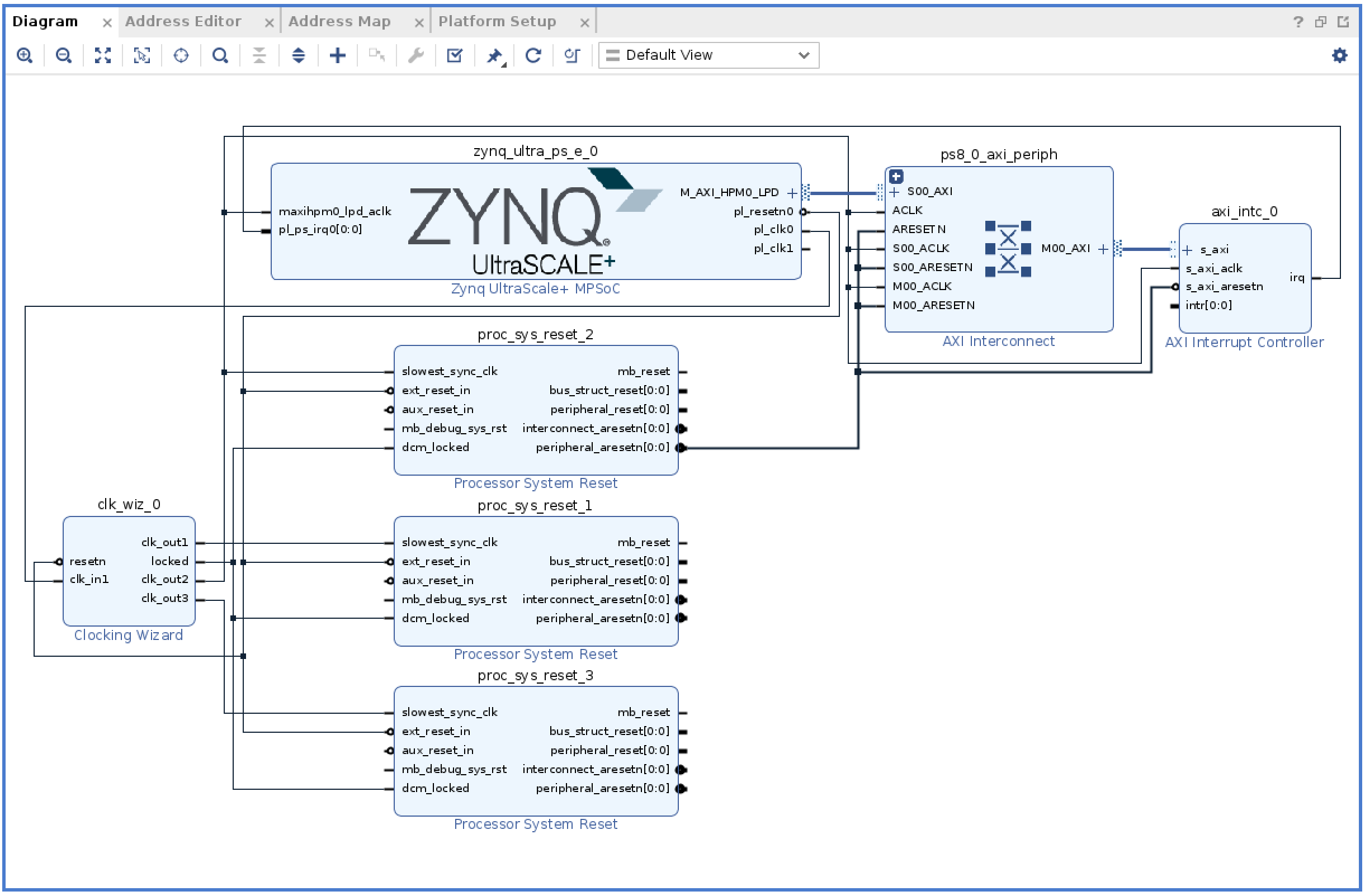Expand the ps8_0_axi_periph block plus button

[896, 177]
